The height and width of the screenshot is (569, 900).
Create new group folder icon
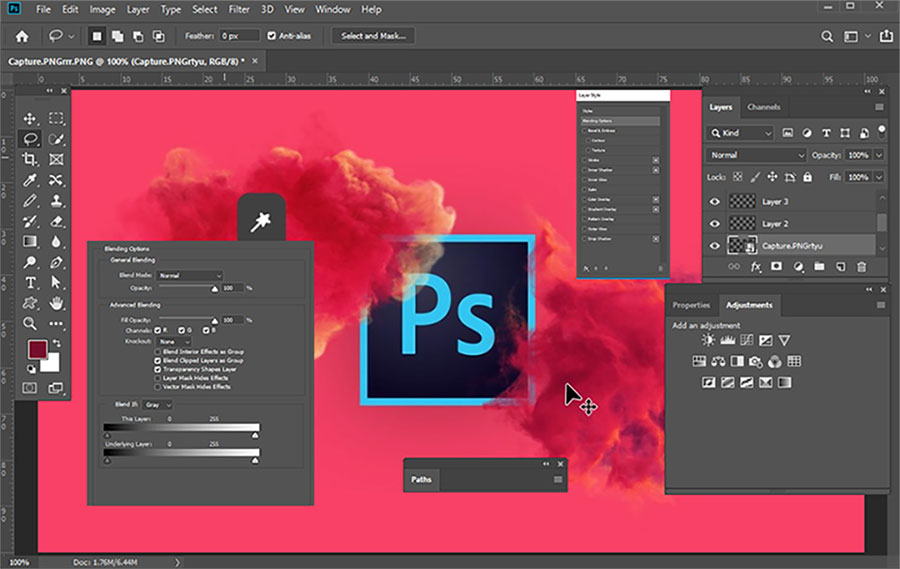click(x=819, y=266)
